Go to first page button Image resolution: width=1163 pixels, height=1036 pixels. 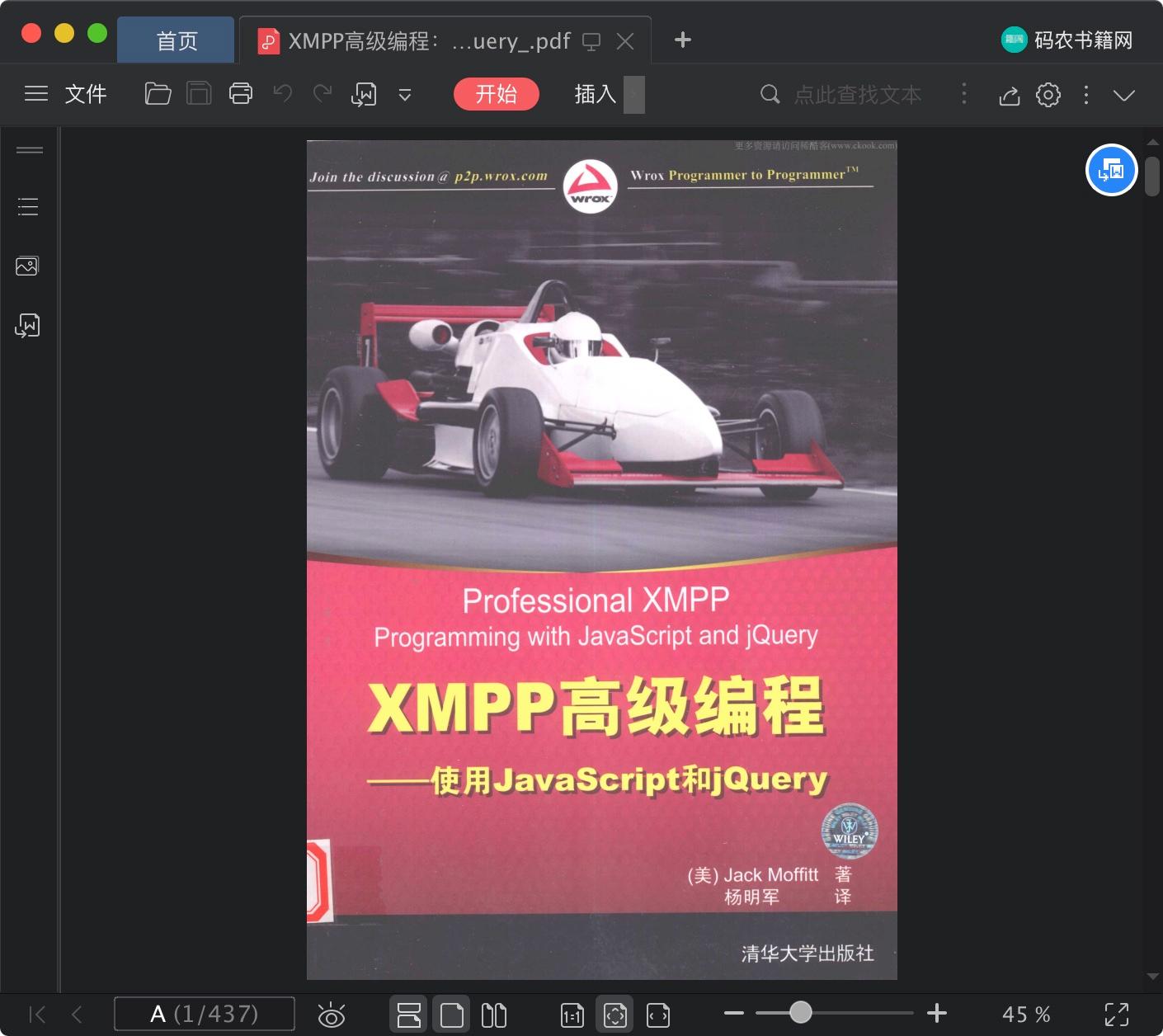[x=37, y=1014]
